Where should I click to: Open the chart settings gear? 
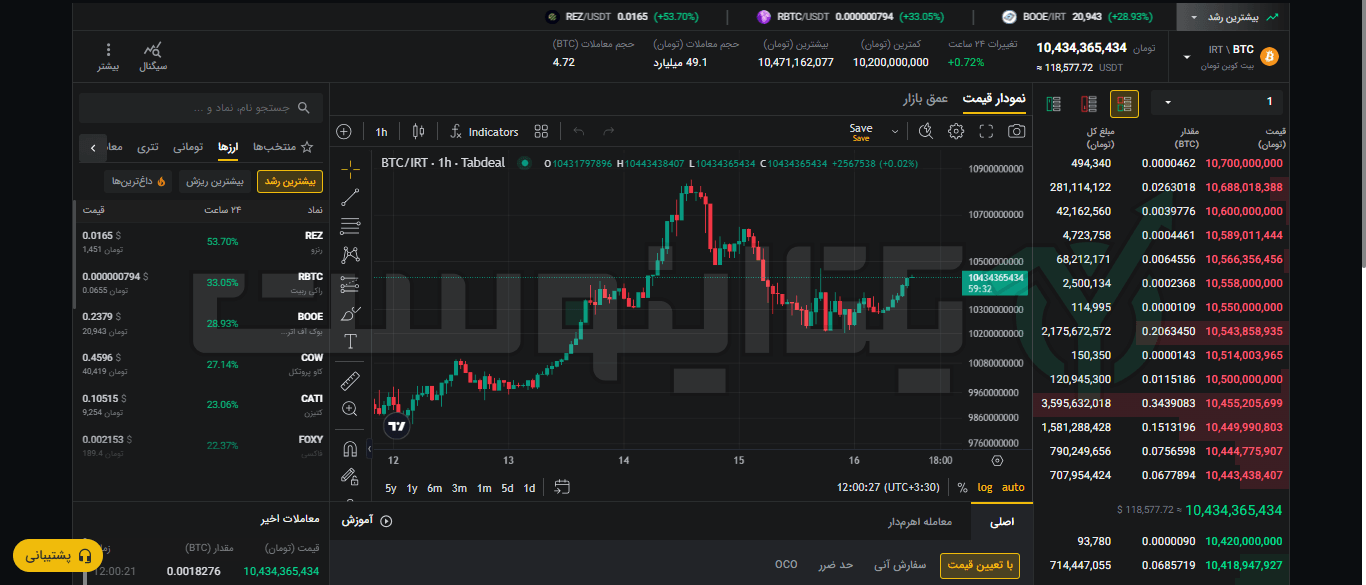point(956,130)
